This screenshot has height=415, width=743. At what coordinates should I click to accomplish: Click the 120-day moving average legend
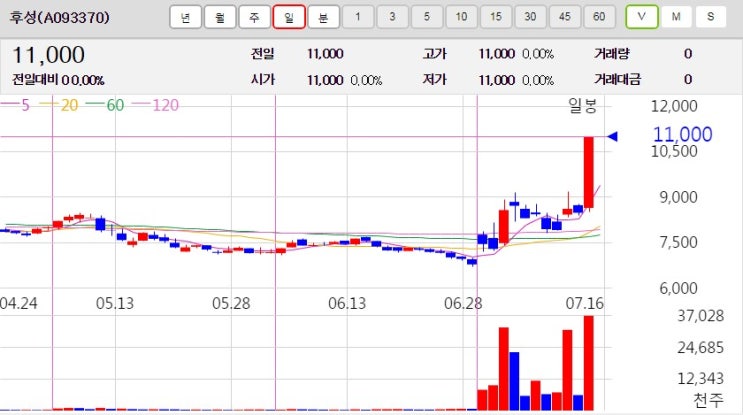coord(155,105)
